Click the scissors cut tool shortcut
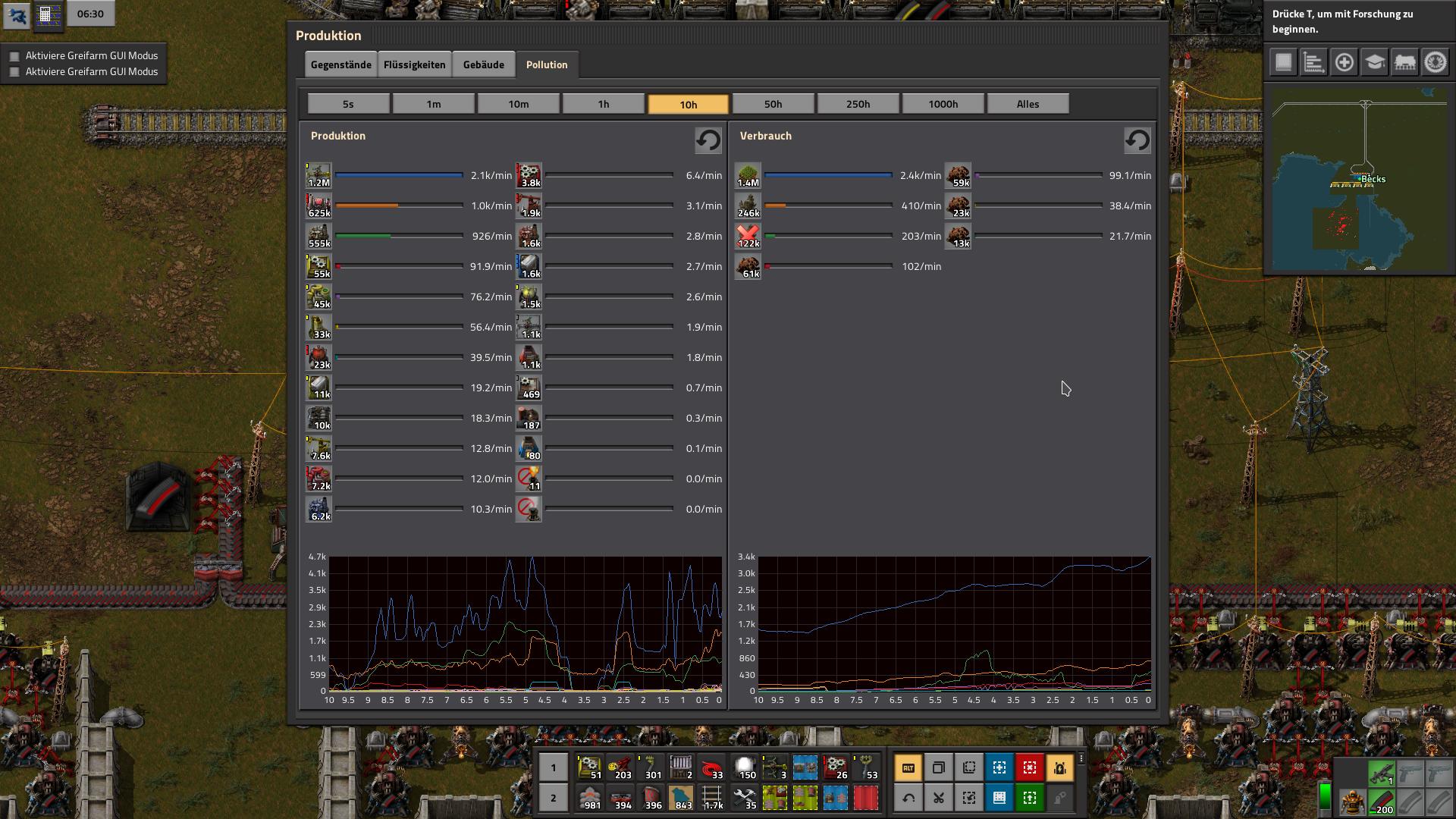The width and height of the screenshot is (1456, 819). pos(938,798)
